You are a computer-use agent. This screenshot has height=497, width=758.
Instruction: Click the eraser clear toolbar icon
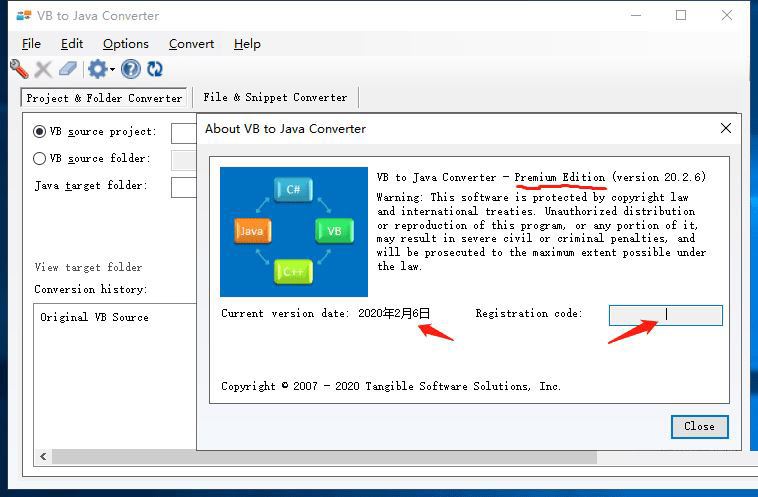[x=68, y=69]
